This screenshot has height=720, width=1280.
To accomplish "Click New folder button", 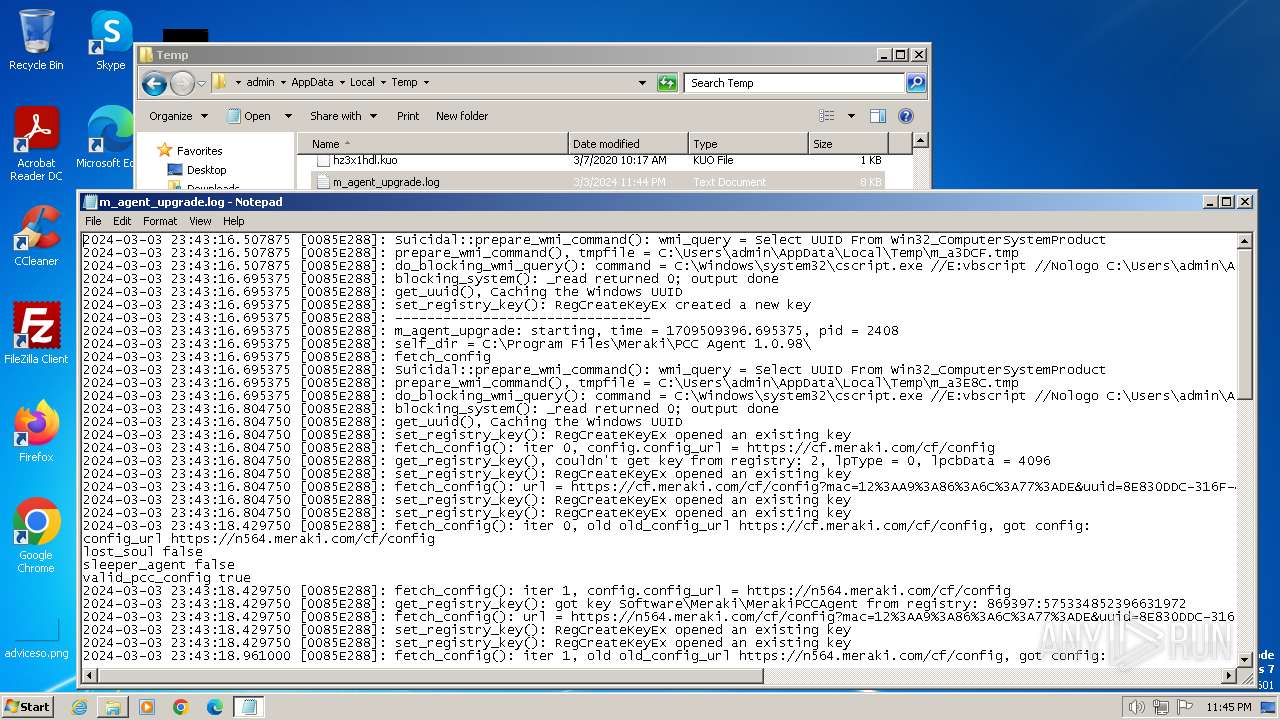I will (x=462, y=116).
